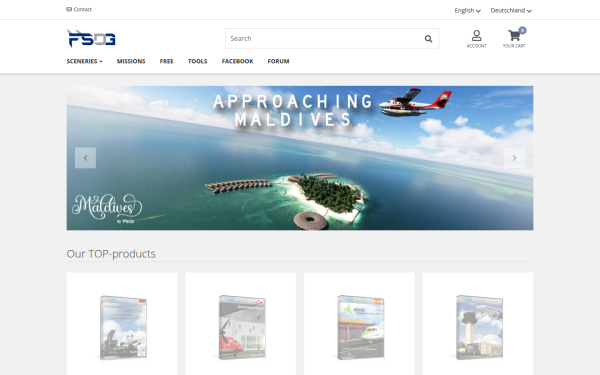Open product box with control tower

pyautogui.click(x=479, y=328)
